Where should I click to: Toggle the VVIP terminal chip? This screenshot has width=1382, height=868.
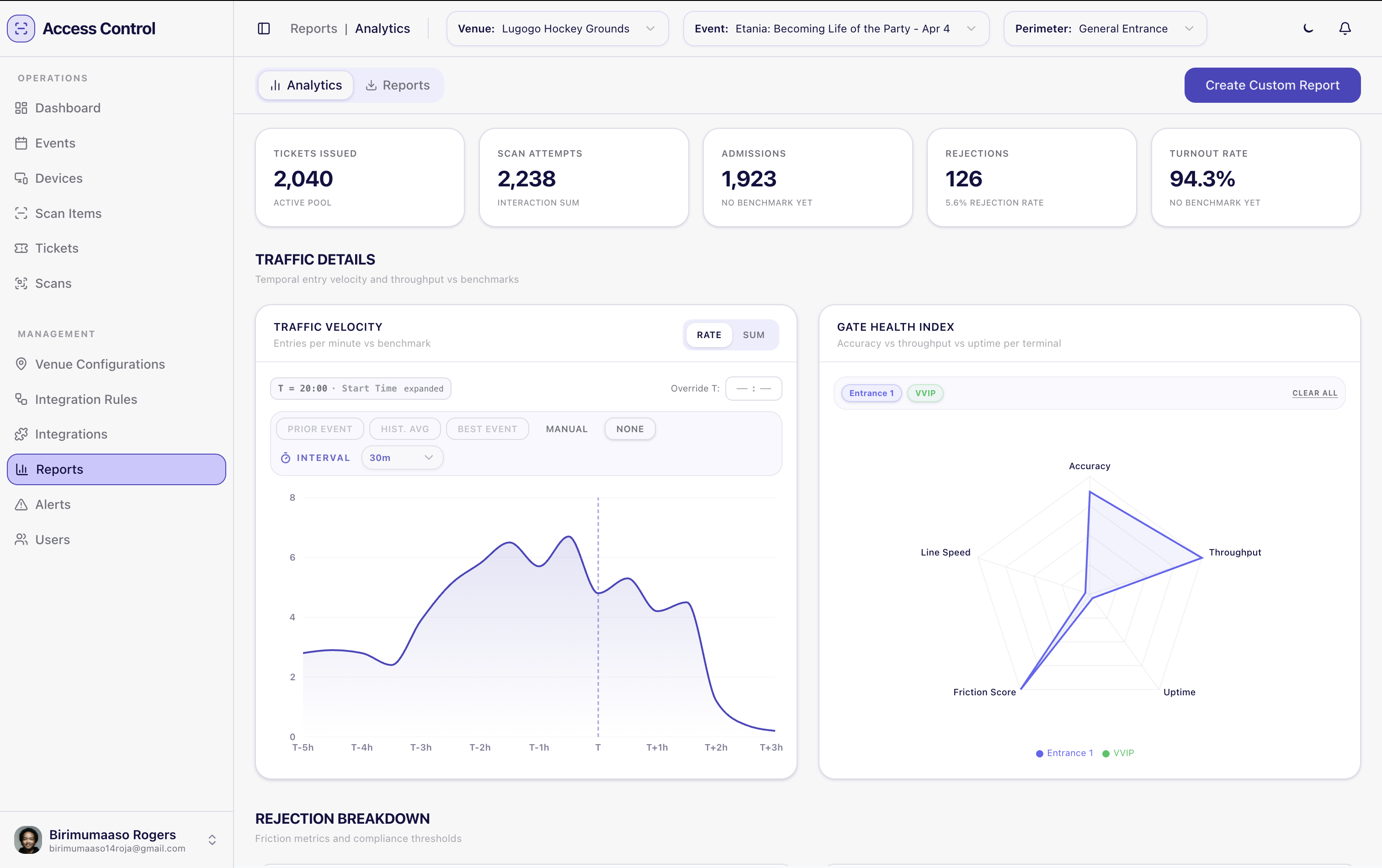(x=925, y=393)
